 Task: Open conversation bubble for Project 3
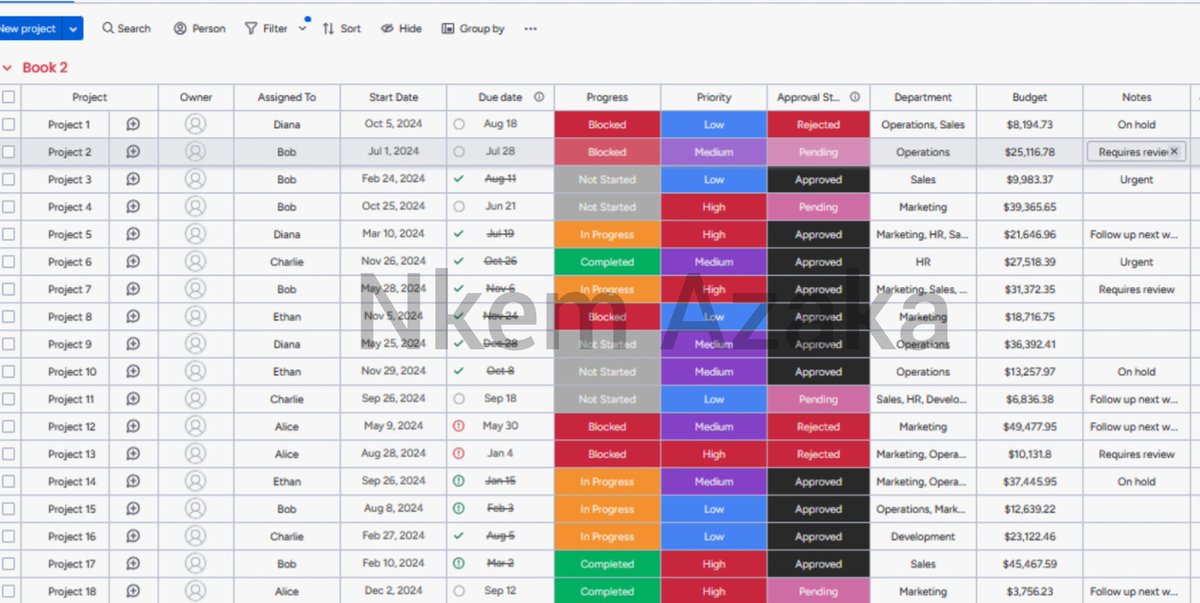(133, 179)
